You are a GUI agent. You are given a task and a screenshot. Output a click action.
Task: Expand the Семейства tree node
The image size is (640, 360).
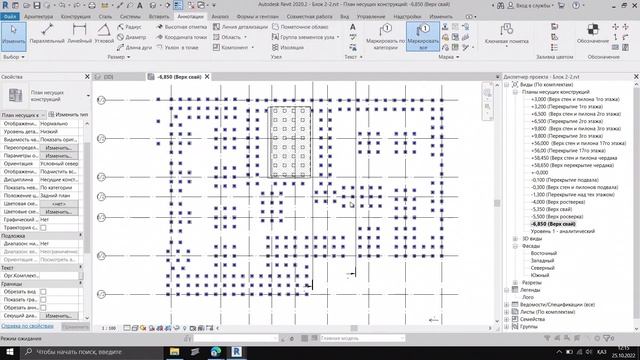507,319
